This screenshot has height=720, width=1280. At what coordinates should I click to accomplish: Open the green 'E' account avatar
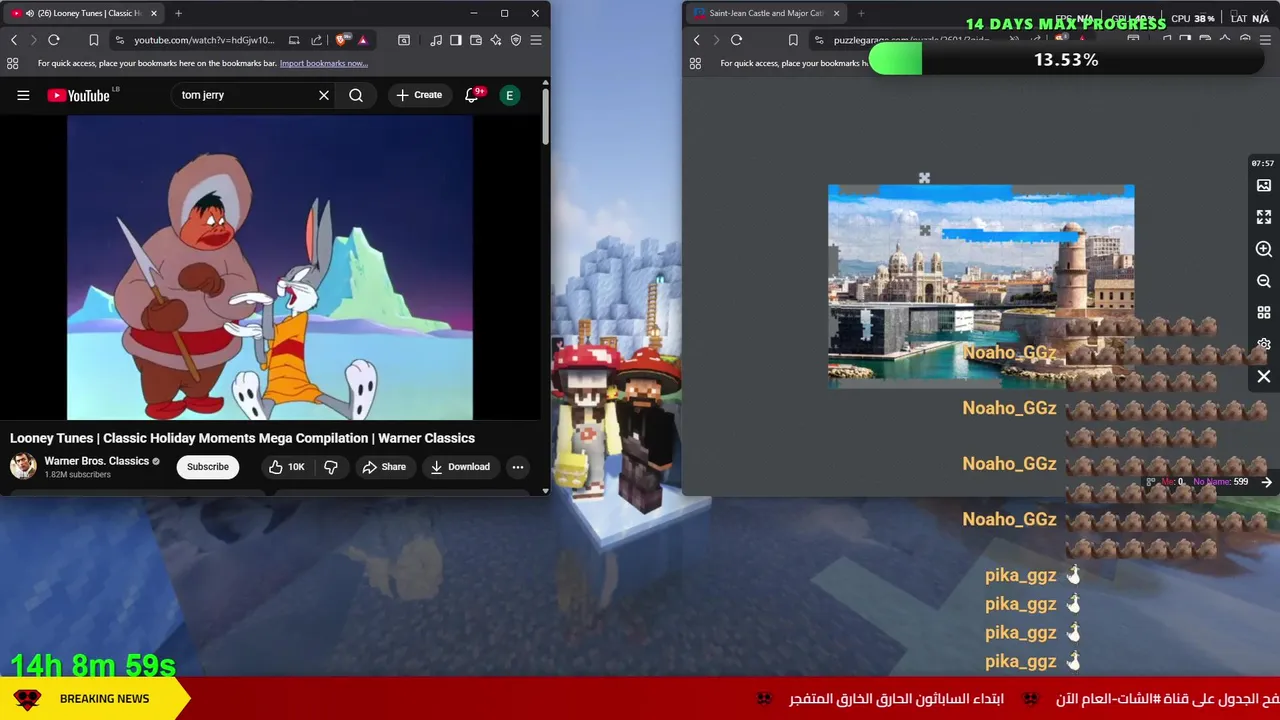click(x=510, y=95)
